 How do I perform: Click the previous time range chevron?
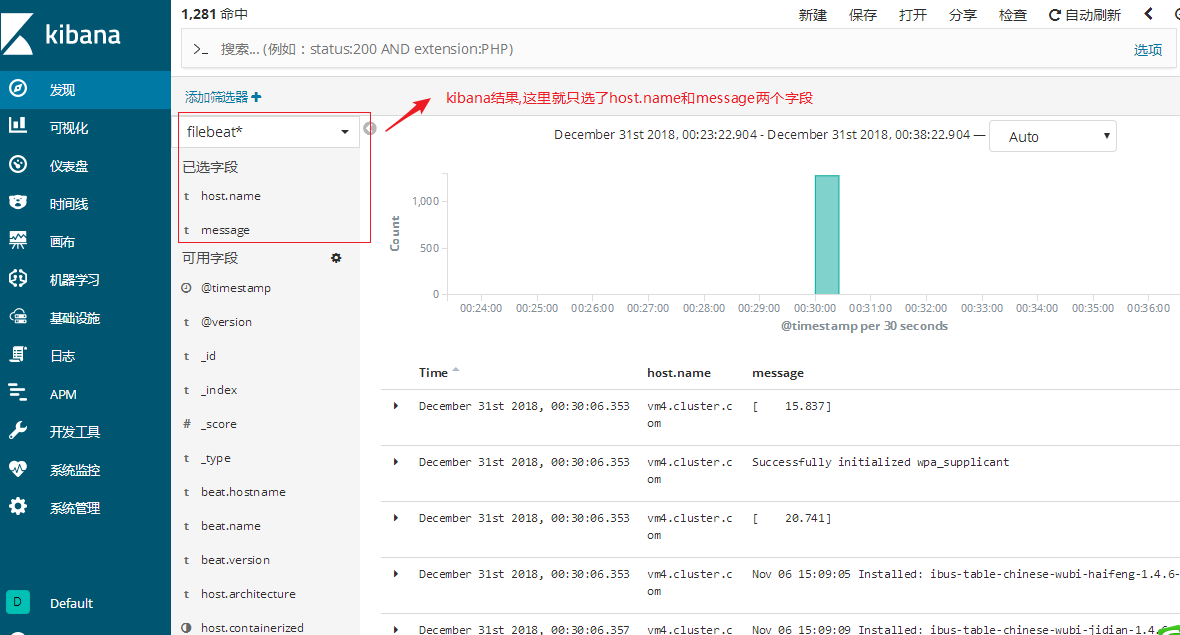[x=1148, y=14]
